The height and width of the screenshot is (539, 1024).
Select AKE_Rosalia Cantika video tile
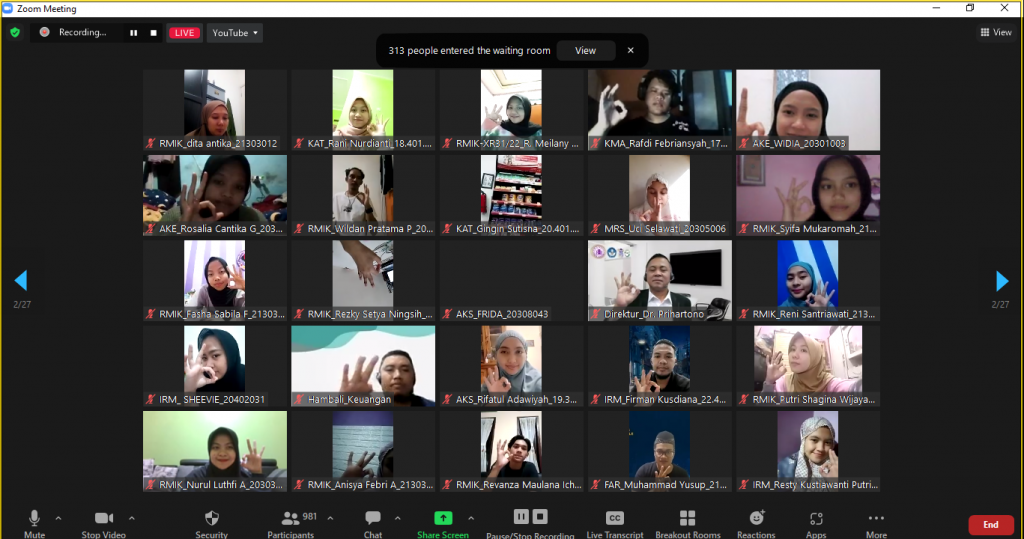click(215, 195)
